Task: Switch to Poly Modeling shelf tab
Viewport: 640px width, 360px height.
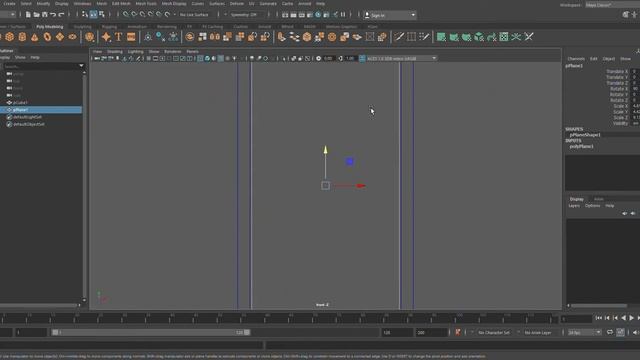Action: click(50, 27)
